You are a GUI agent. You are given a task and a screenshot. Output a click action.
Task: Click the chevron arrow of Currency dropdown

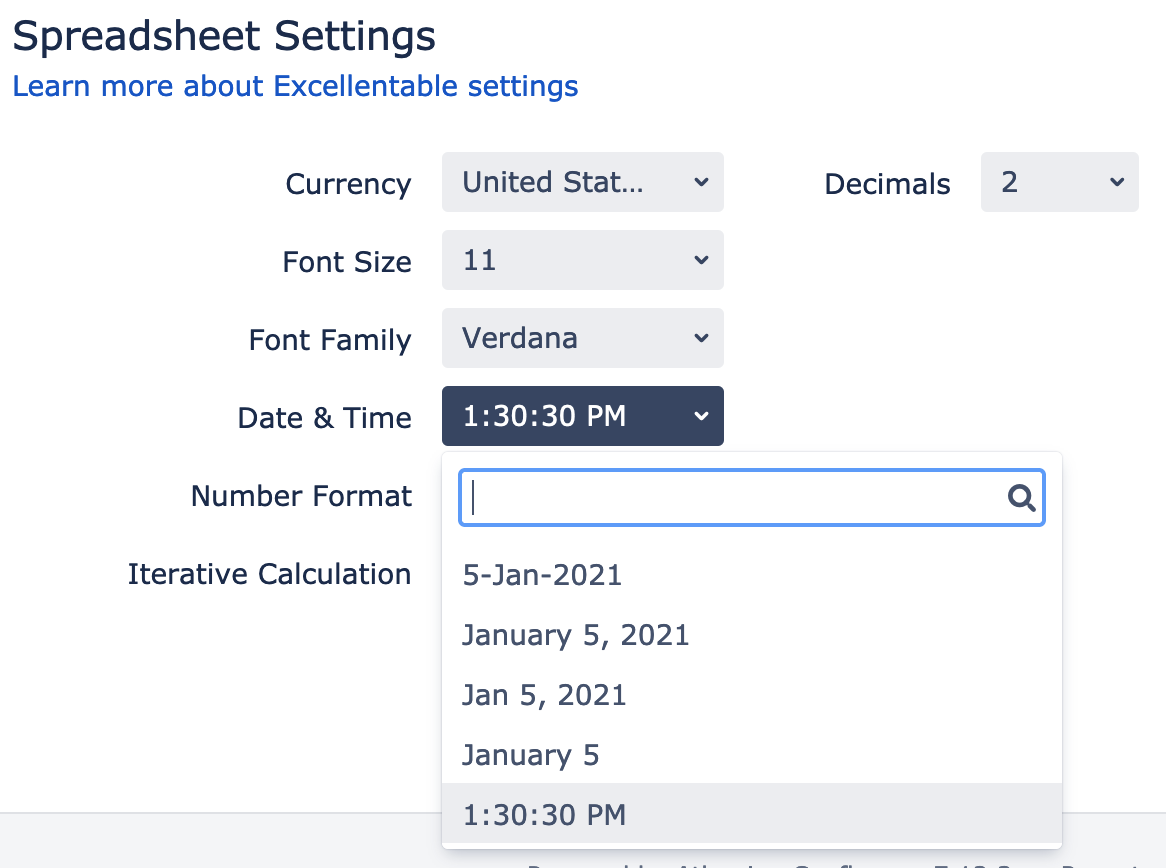pos(700,182)
